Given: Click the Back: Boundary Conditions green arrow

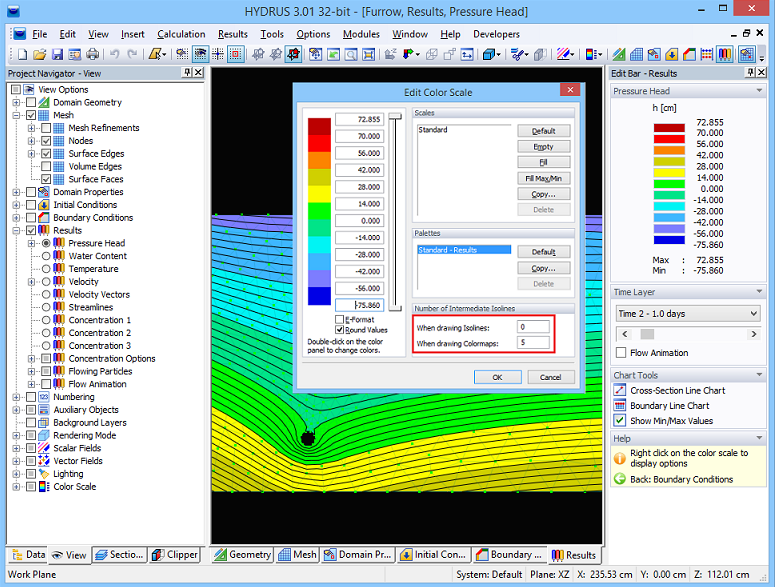Looking at the screenshot, I should [x=620, y=479].
